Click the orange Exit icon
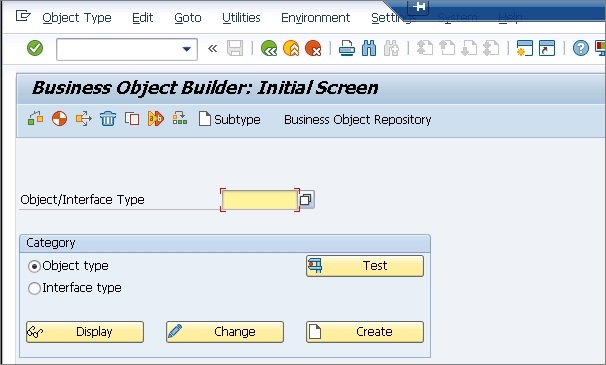606x365 pixels. [x=291, y=49]
